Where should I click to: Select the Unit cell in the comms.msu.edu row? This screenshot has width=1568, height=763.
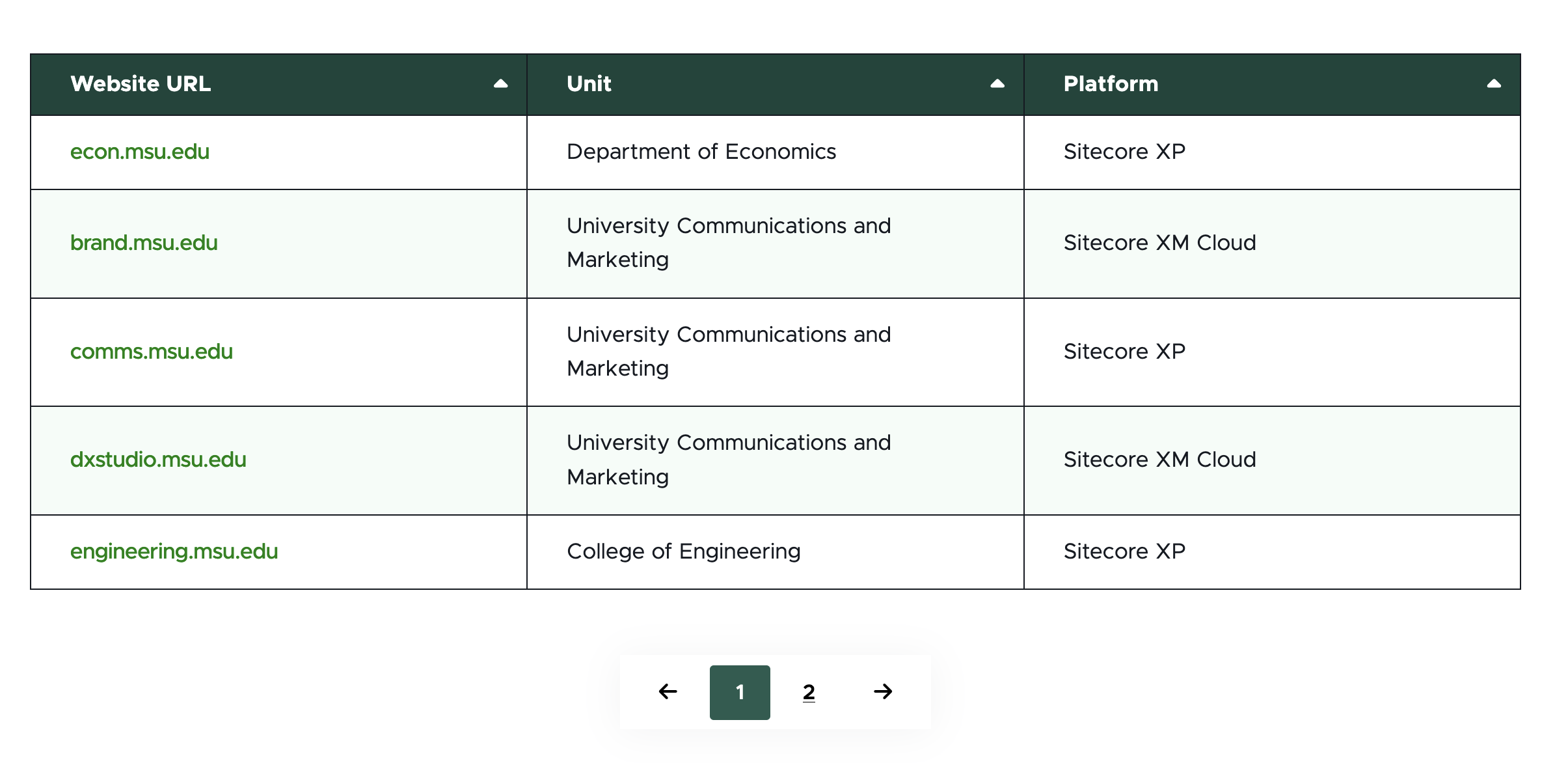(776, 352)
